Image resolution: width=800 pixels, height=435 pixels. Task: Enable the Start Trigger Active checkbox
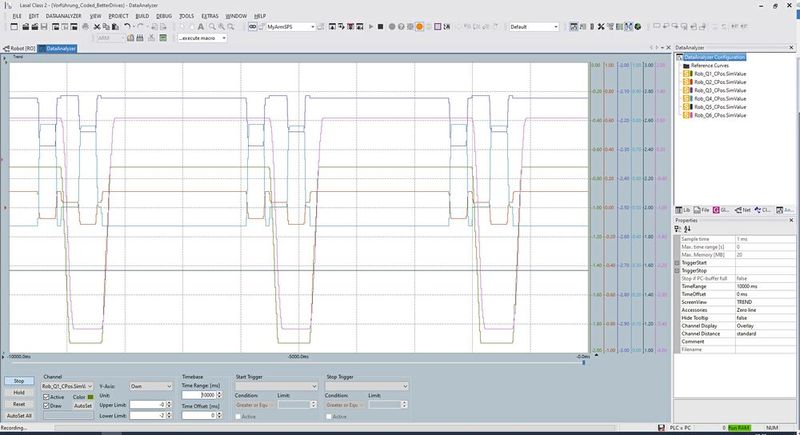(x=237, y=416)
